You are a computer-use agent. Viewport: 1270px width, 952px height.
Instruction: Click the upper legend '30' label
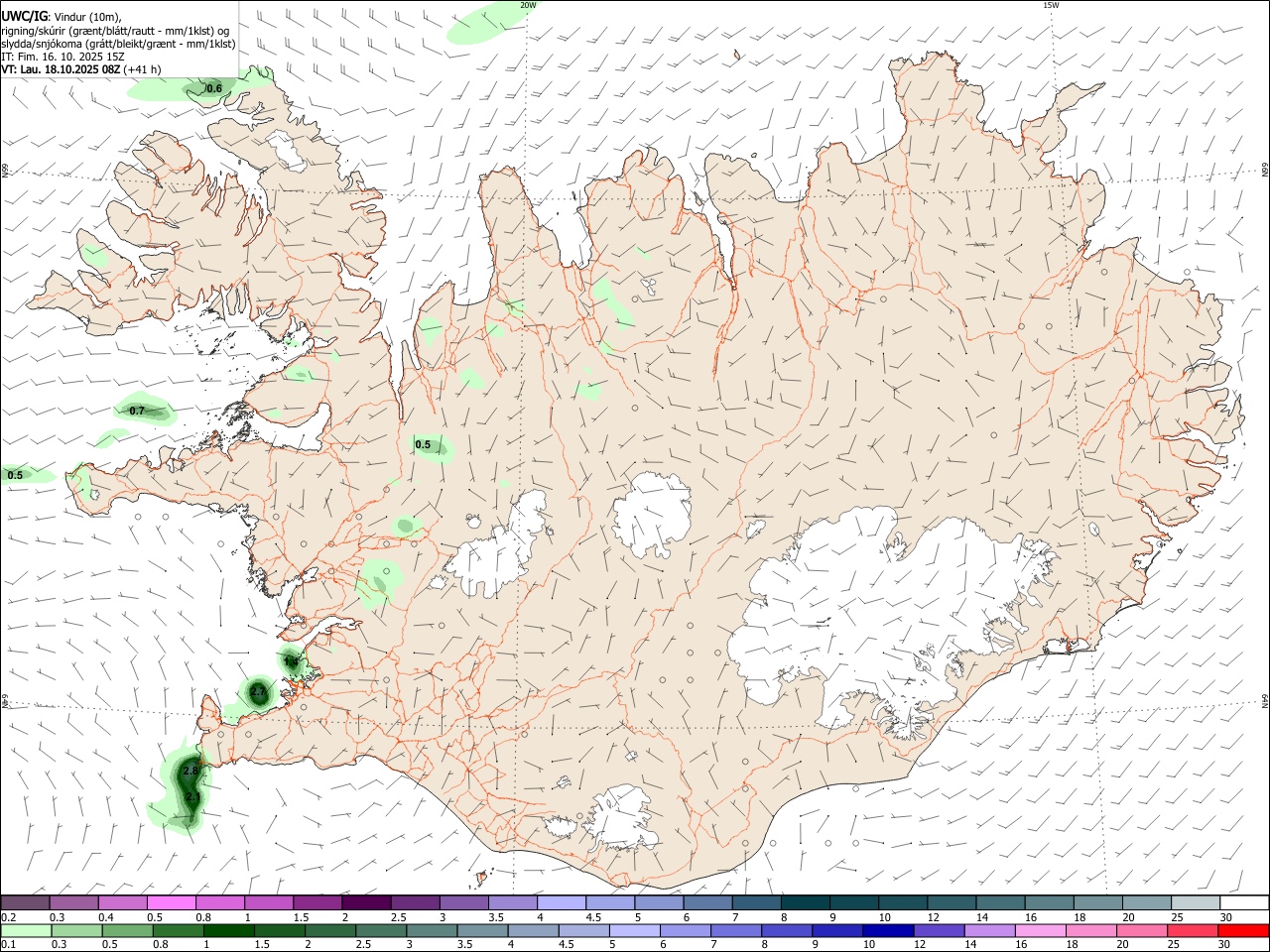click(1226, 917)
